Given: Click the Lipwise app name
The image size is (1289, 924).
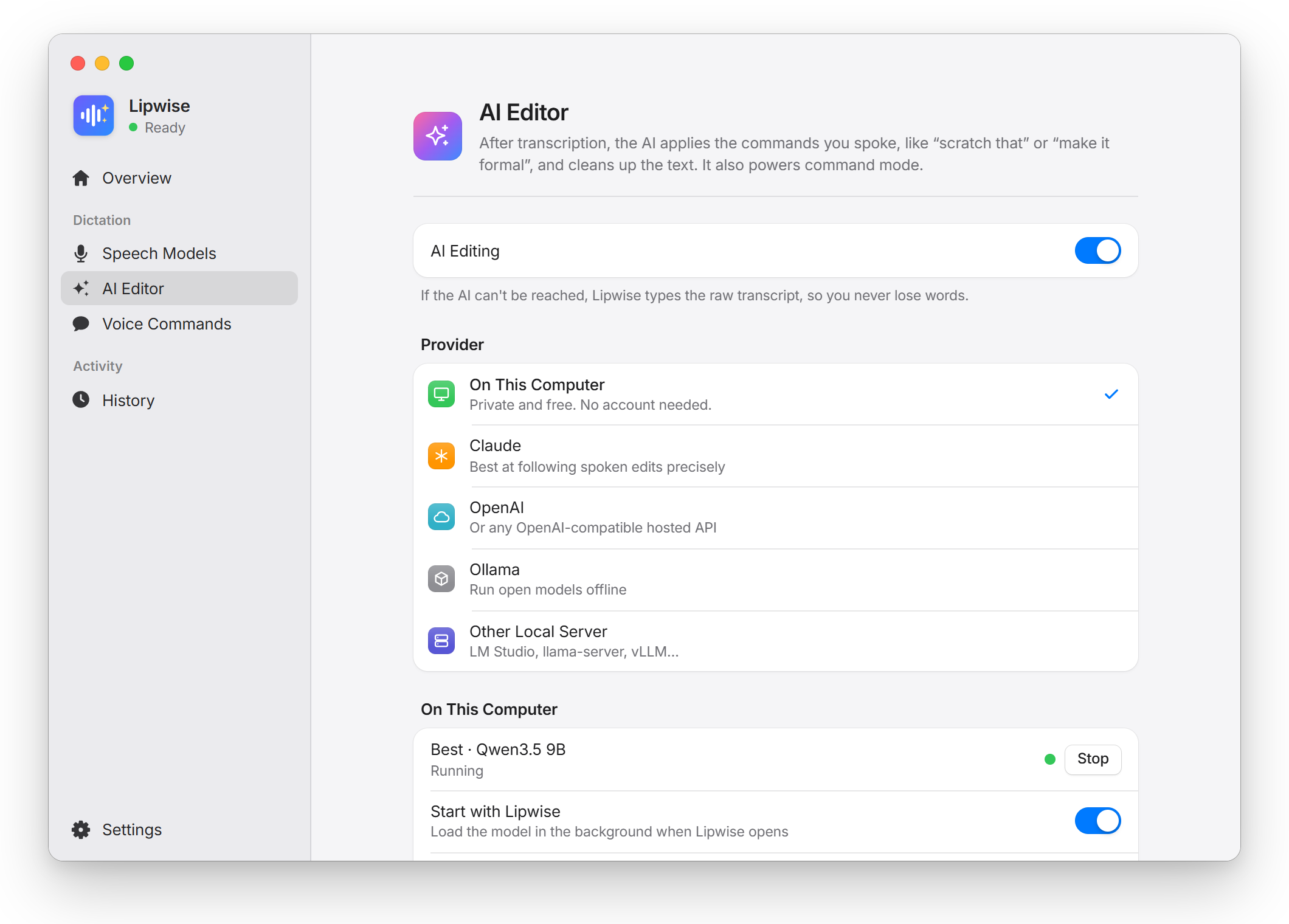Looking at the screenshot, I should [159, 106].
